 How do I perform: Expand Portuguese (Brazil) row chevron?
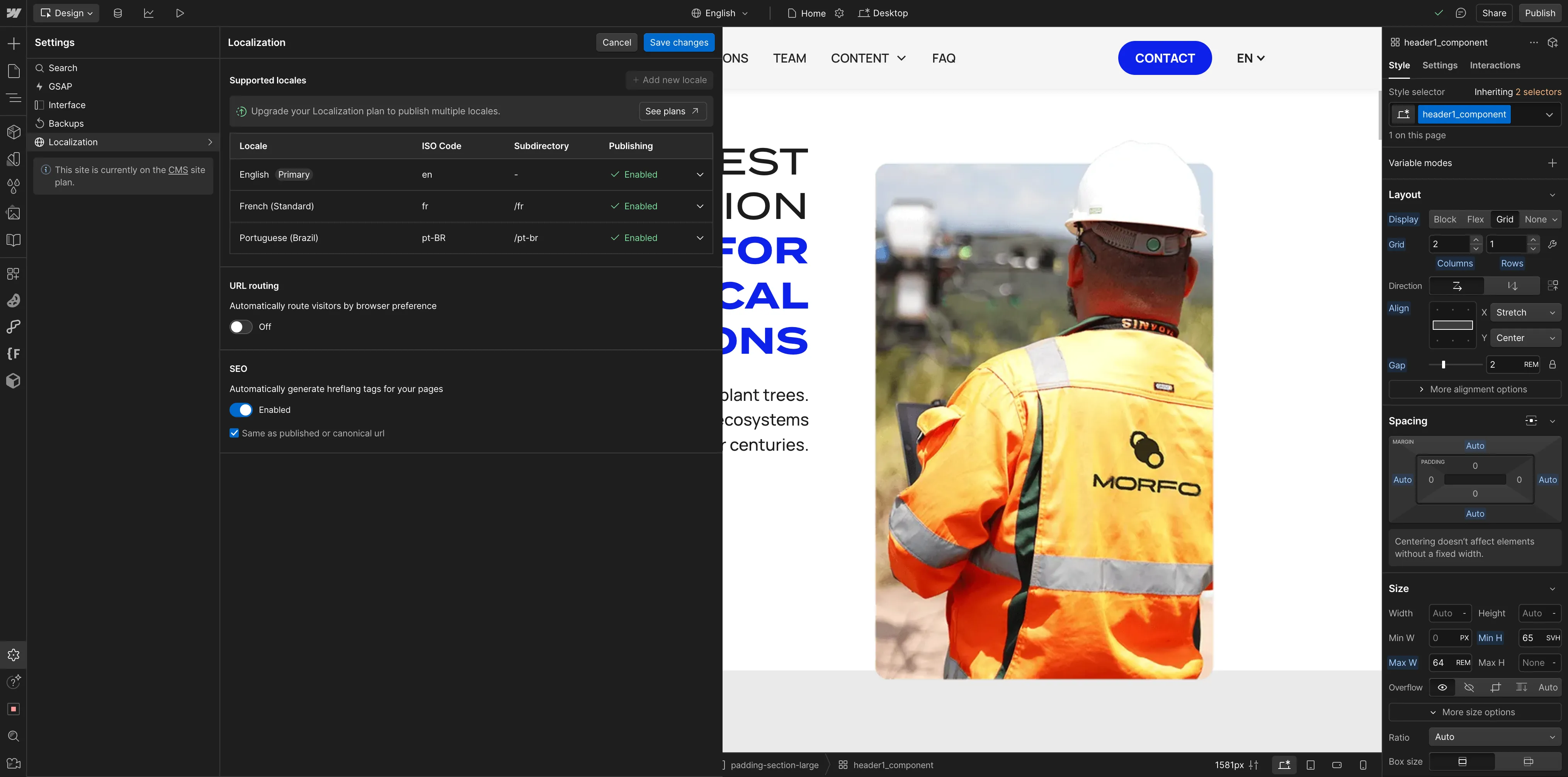tap(700, 238)
